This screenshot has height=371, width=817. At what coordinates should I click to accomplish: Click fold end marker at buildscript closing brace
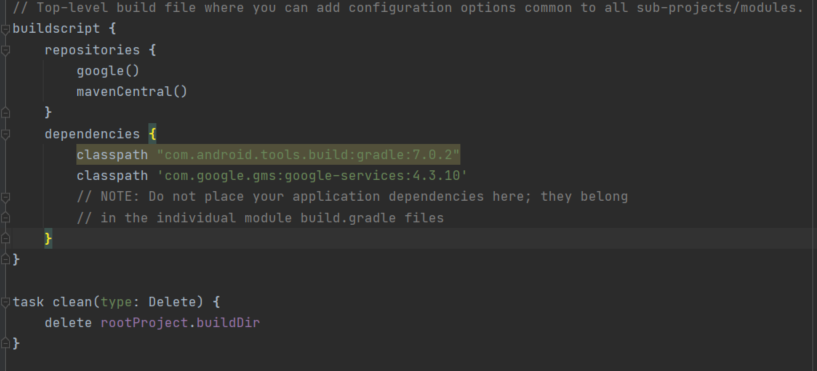point(5,259)
